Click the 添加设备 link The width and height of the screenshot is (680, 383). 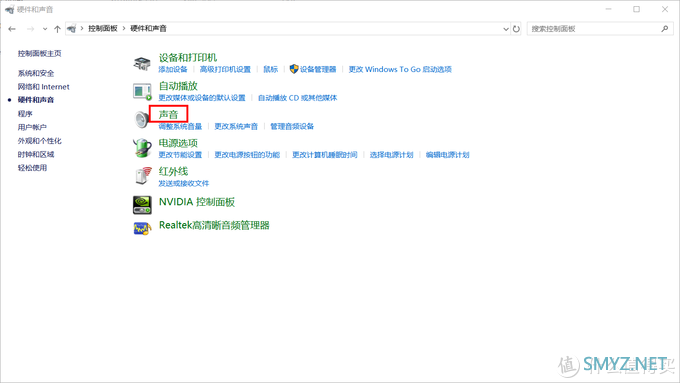point(173,69)
